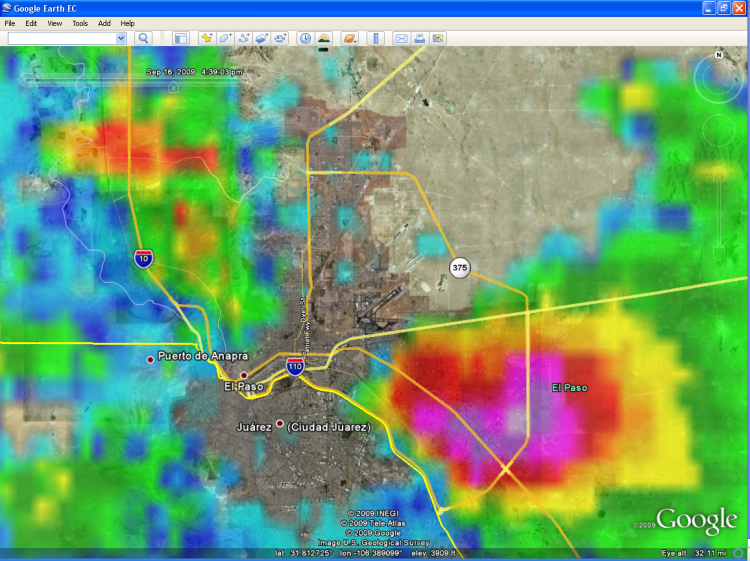Show the ruler measuring tool
This screenshot has height=561, width=750.
[x=375, y=38]
